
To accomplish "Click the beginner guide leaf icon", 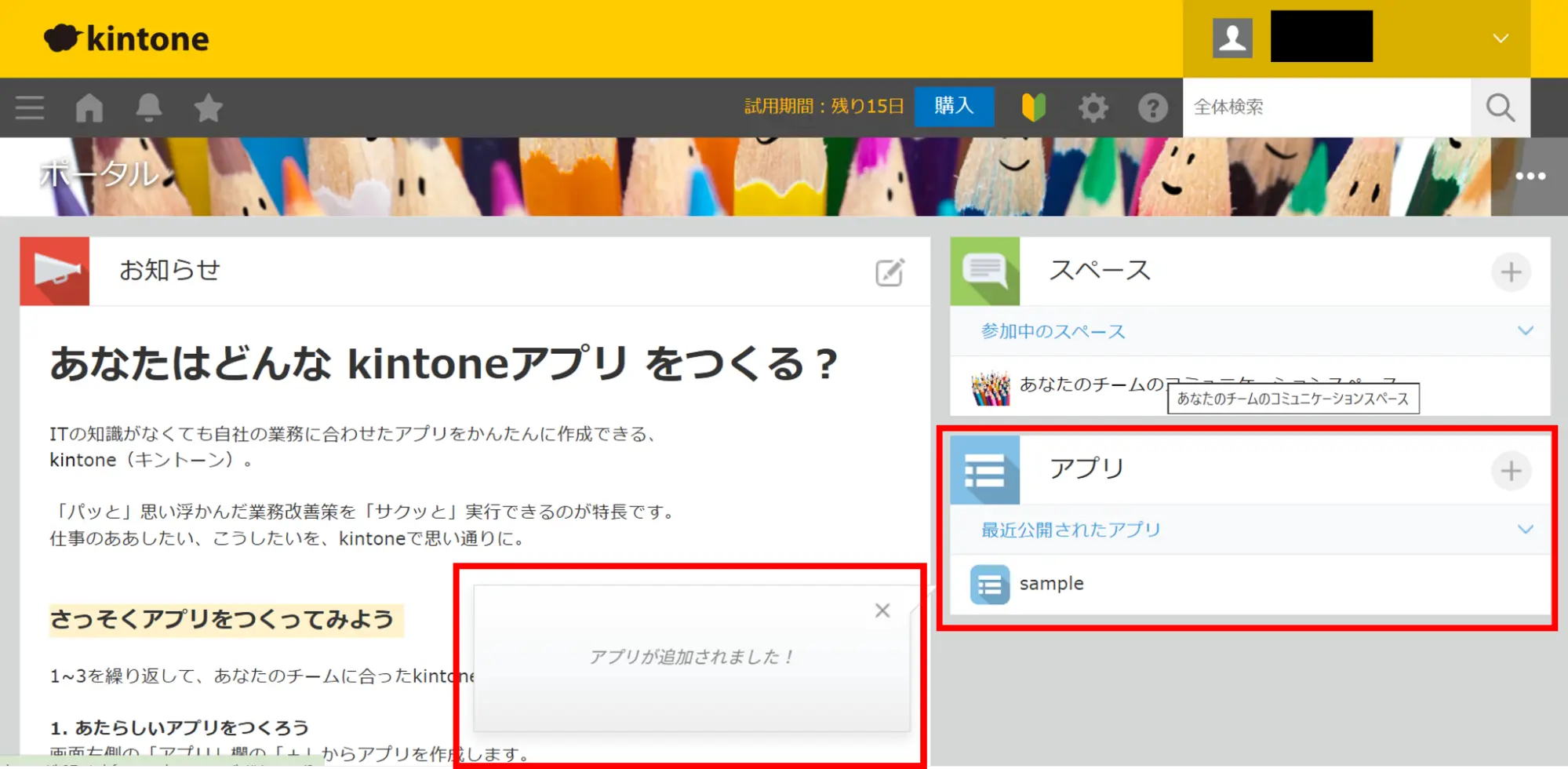I will pyautogui.click(x=1033, y=108).
